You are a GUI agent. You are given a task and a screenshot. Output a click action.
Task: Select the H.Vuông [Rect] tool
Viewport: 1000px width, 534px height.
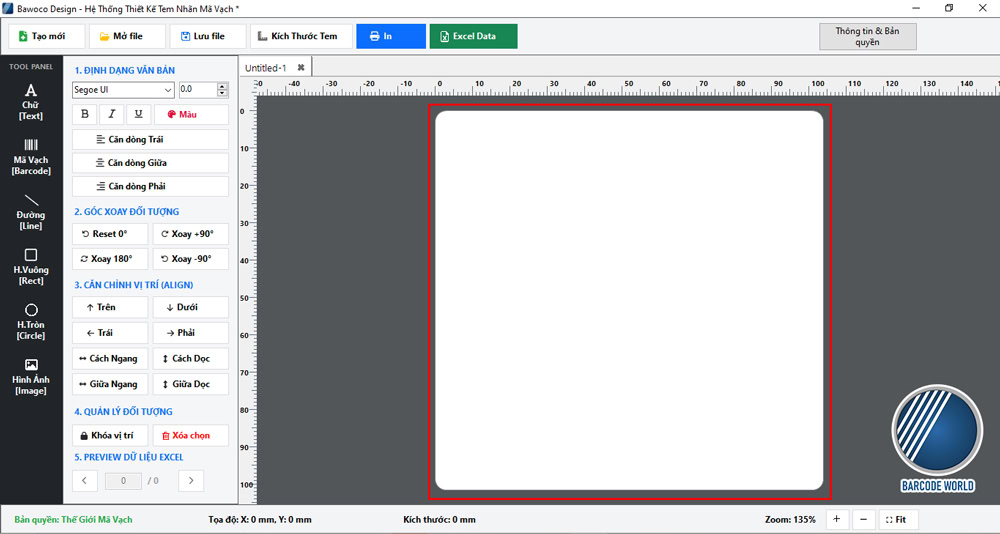coord(31,267)
